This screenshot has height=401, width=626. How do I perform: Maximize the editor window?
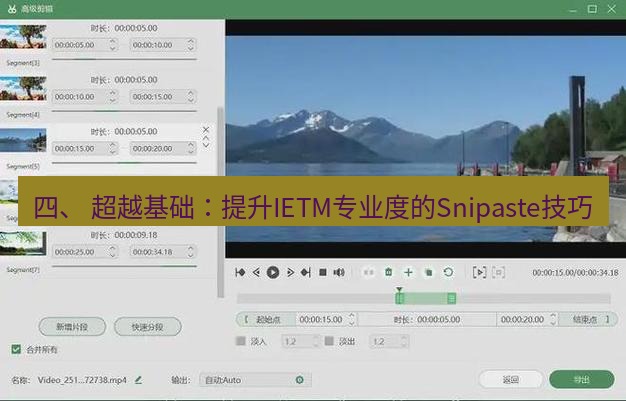tap(592, 9)
